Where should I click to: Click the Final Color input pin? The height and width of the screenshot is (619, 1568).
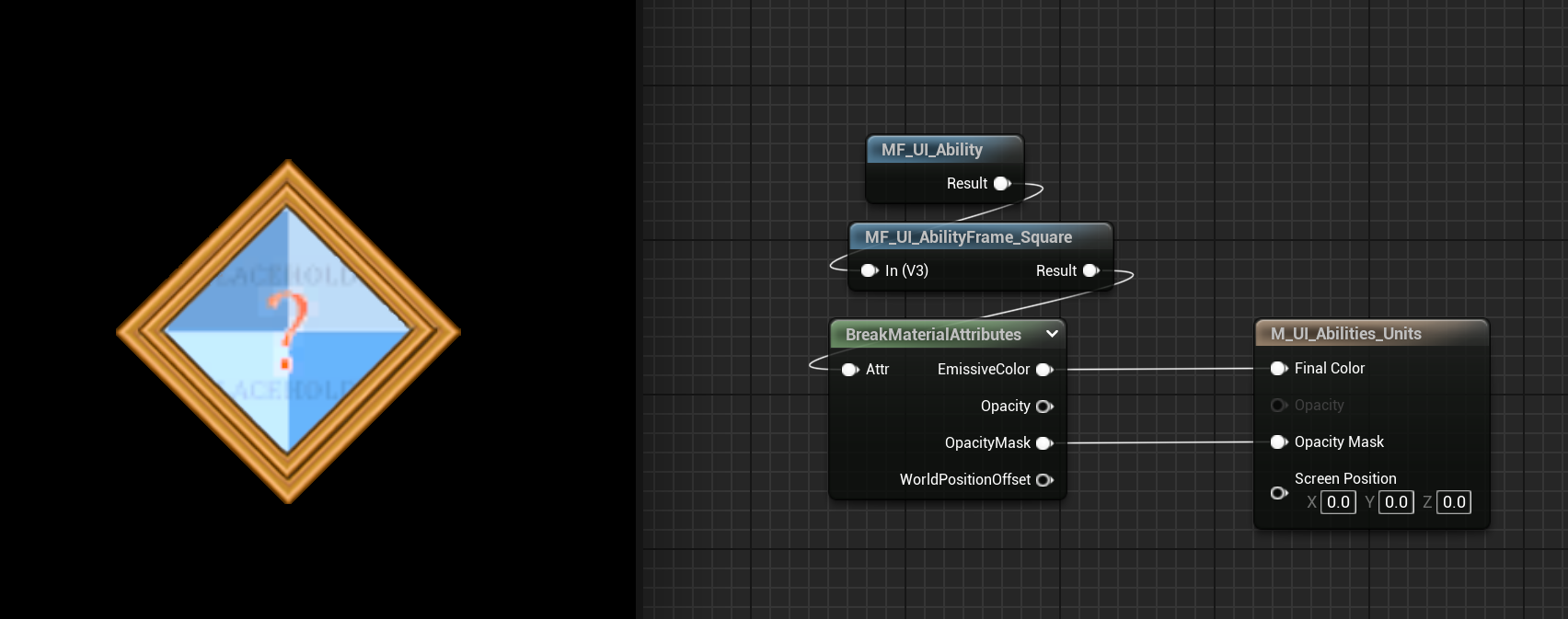[x=1278, y=369]
